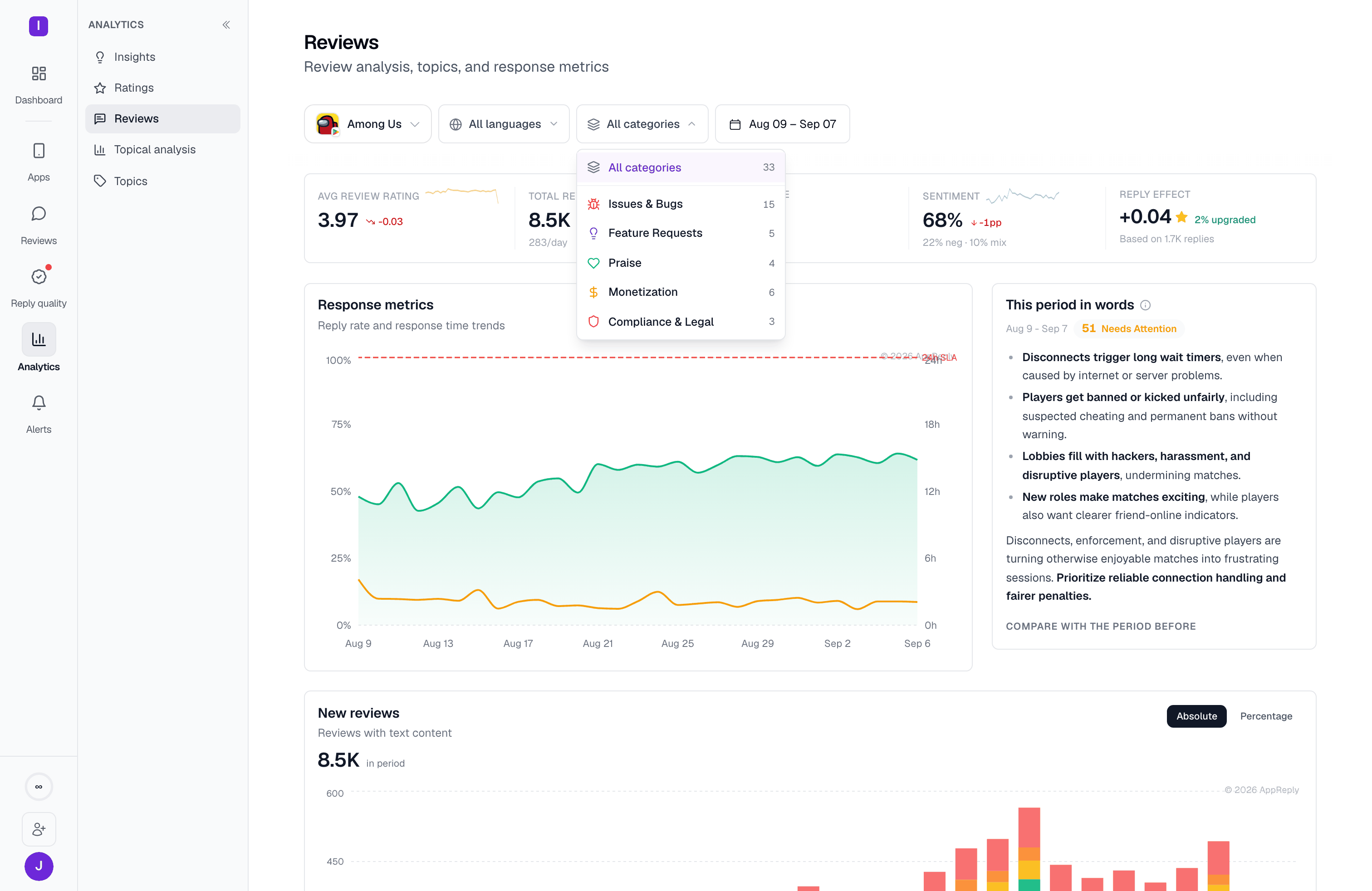Click the dollar icon for Monetization

point(593,292)
